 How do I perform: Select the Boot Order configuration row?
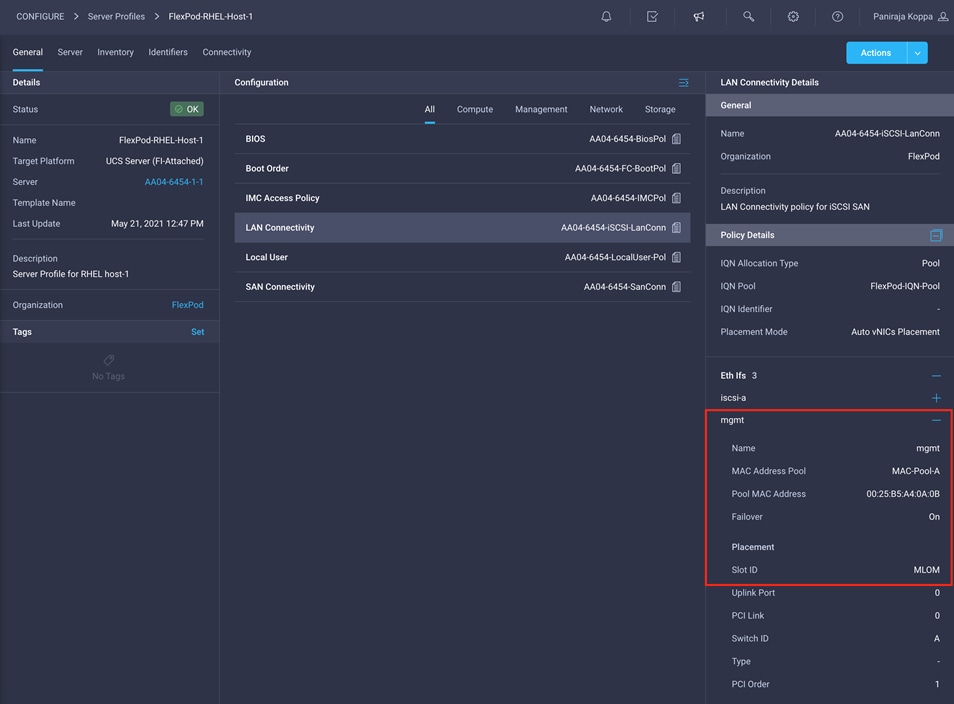(x=462, y=169)
